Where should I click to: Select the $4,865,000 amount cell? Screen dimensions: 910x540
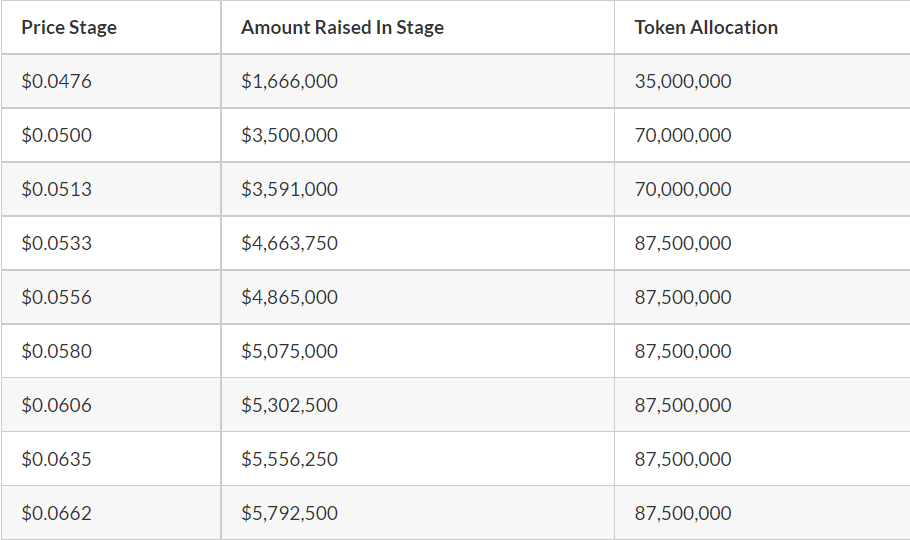coord(417,297)
